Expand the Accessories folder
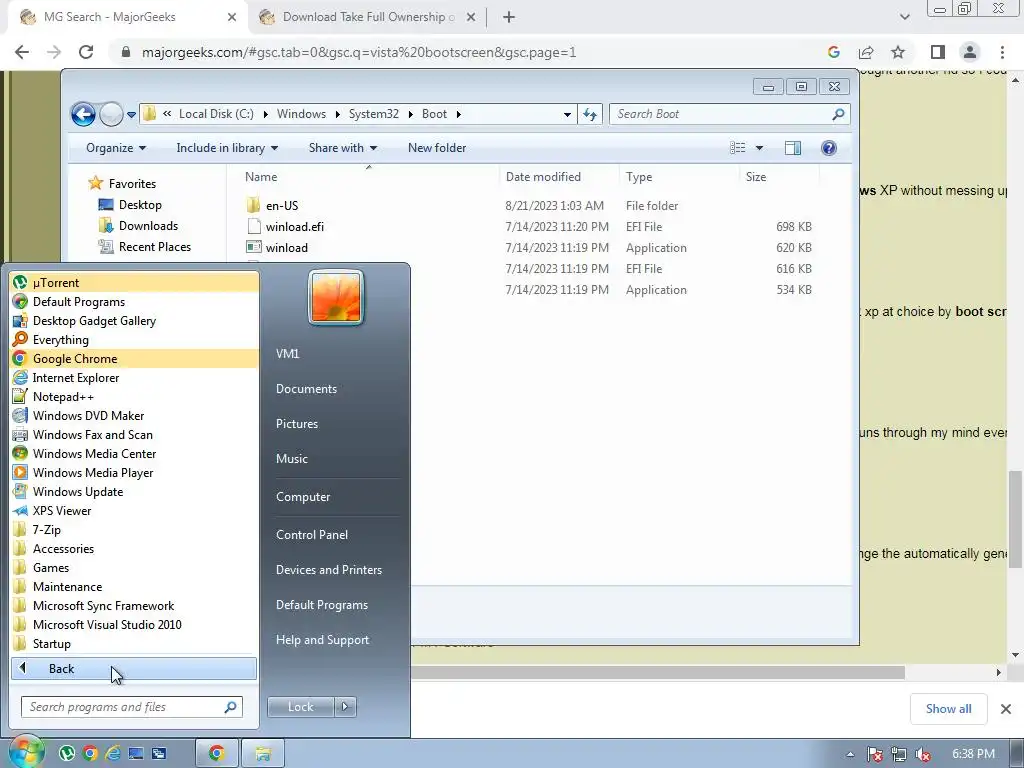Screen dimensions: 1024x768 pyautogui.click(x=135, y=549)
